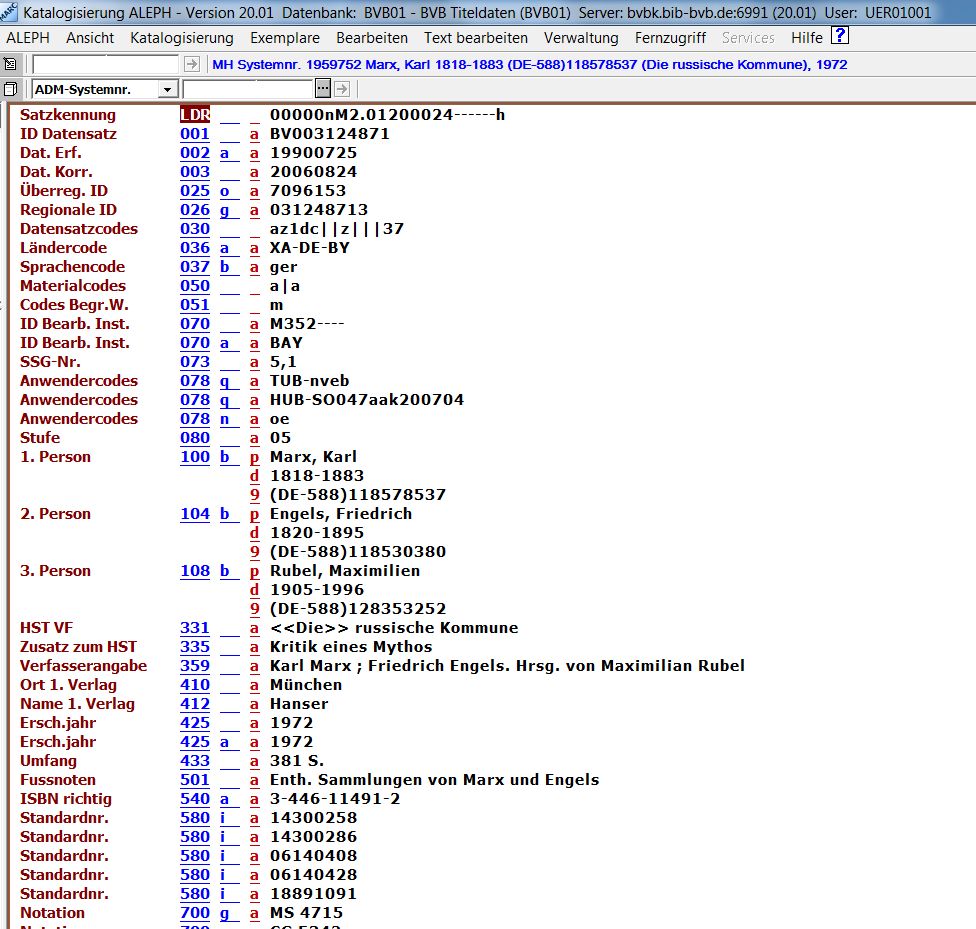The image size is (976, 929).
Task: Expand the ADM-Systemnr. dropdown
Action: (x=166, y=89)
